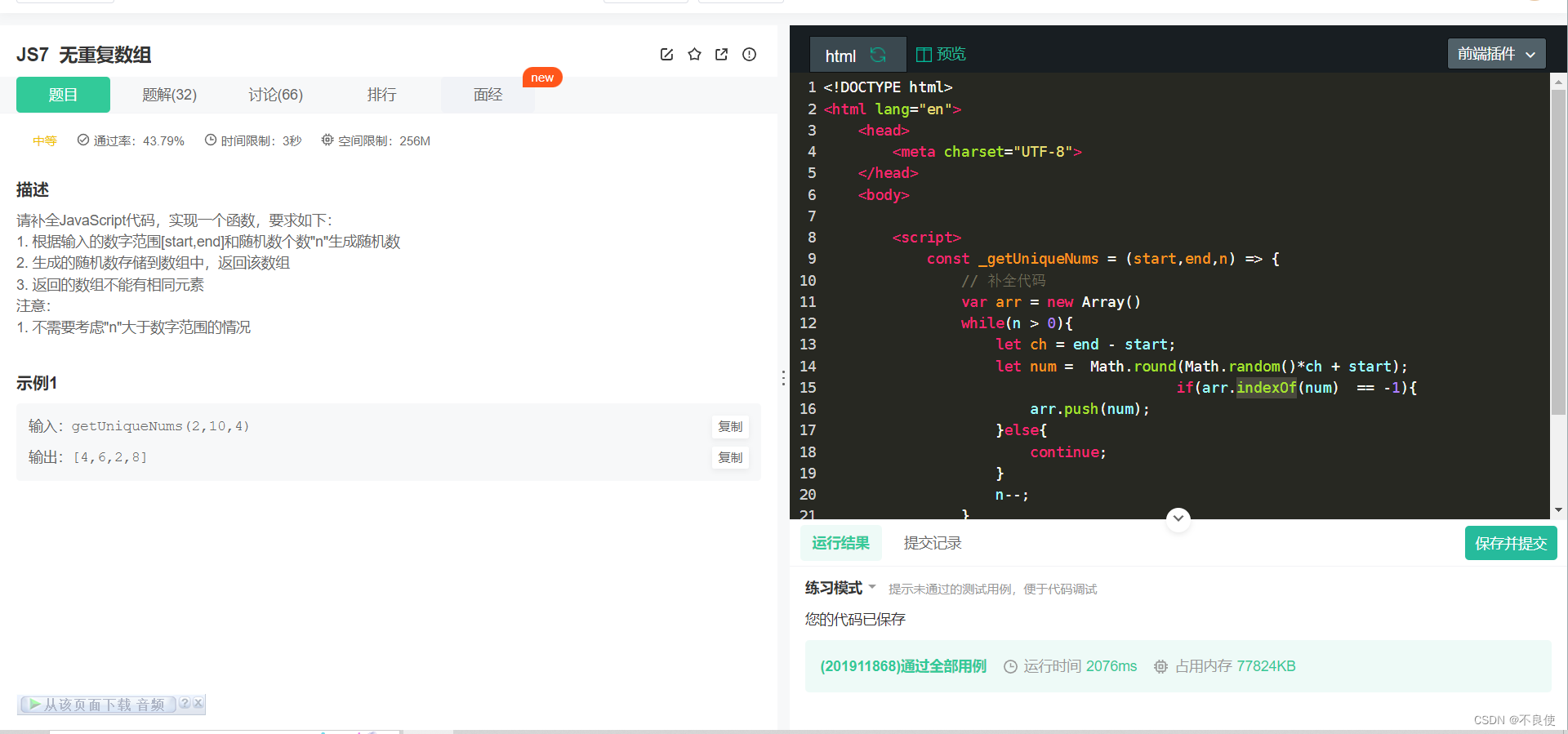Open the 提交记录 tab
Viewport: 1568px width, 734px height.
click(x=932, y=543)
